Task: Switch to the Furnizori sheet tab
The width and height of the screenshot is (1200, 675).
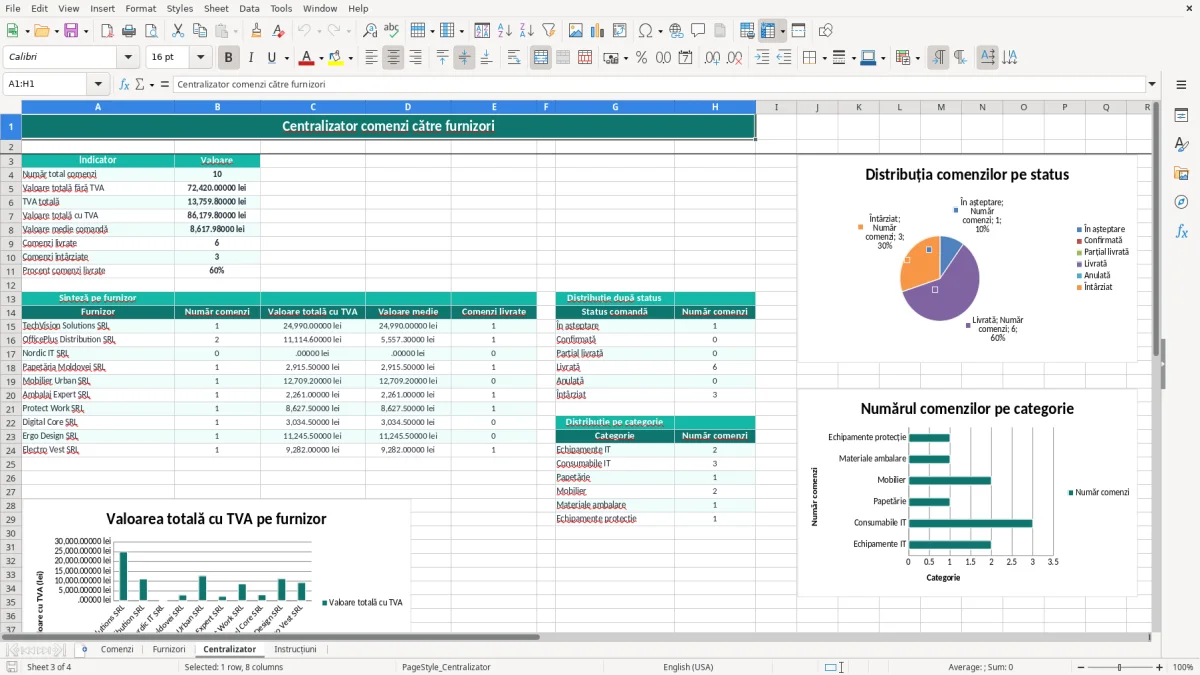Action: [169, 649]
